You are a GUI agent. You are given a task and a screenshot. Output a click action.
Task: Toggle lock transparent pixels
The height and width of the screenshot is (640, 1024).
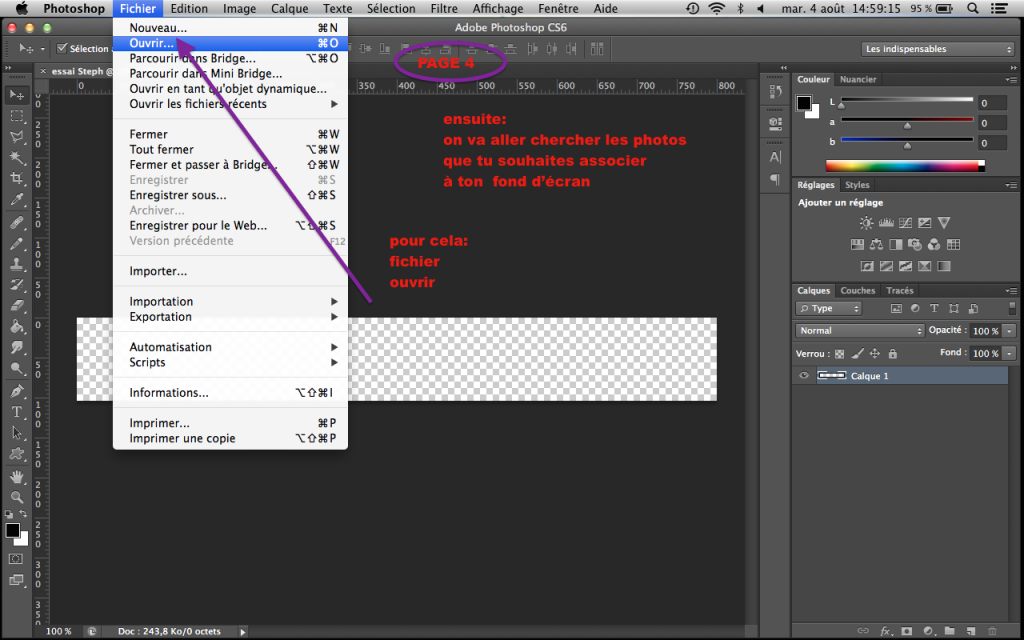click(840, 354)
